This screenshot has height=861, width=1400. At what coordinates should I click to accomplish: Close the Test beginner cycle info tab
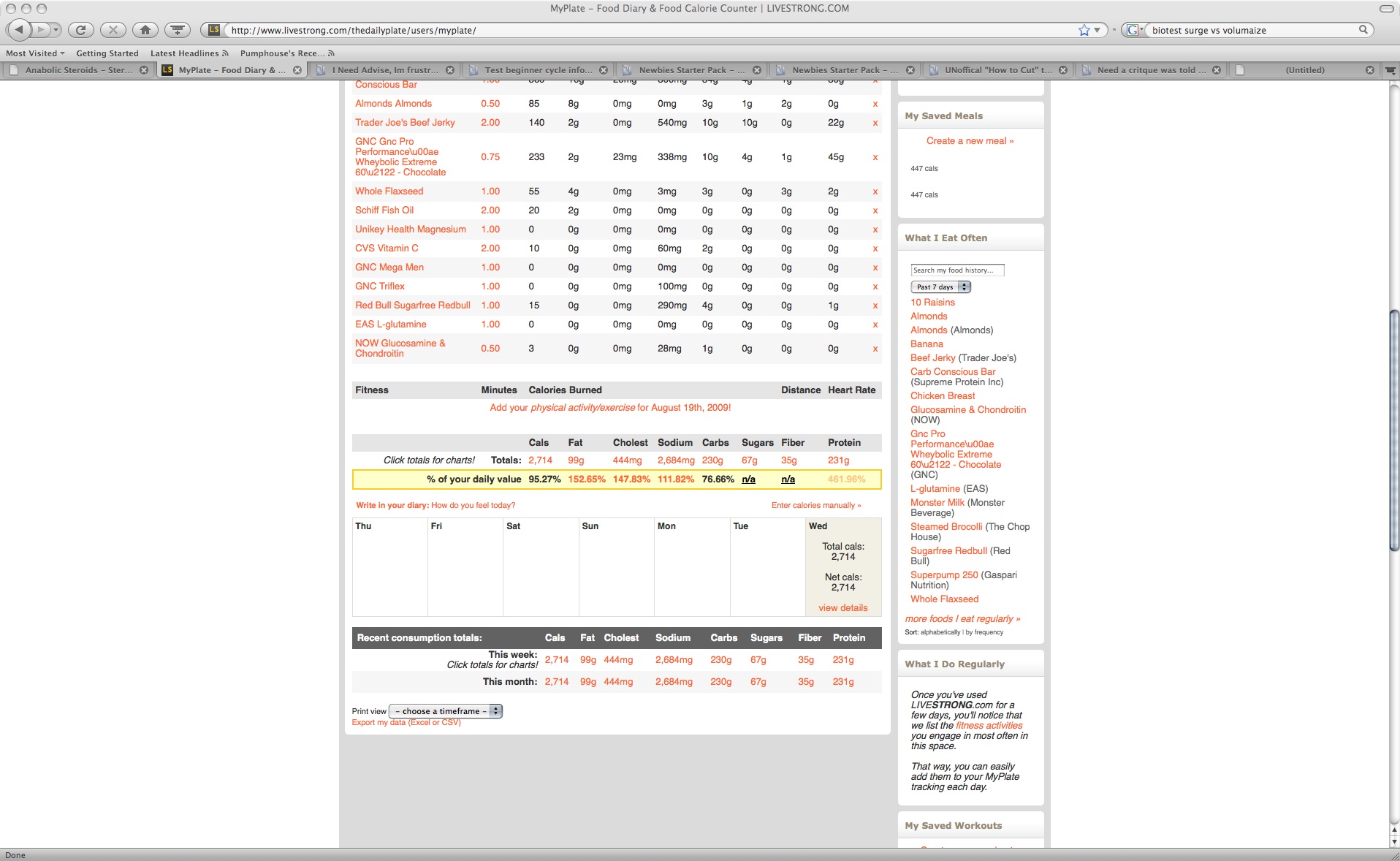[604, 70]
